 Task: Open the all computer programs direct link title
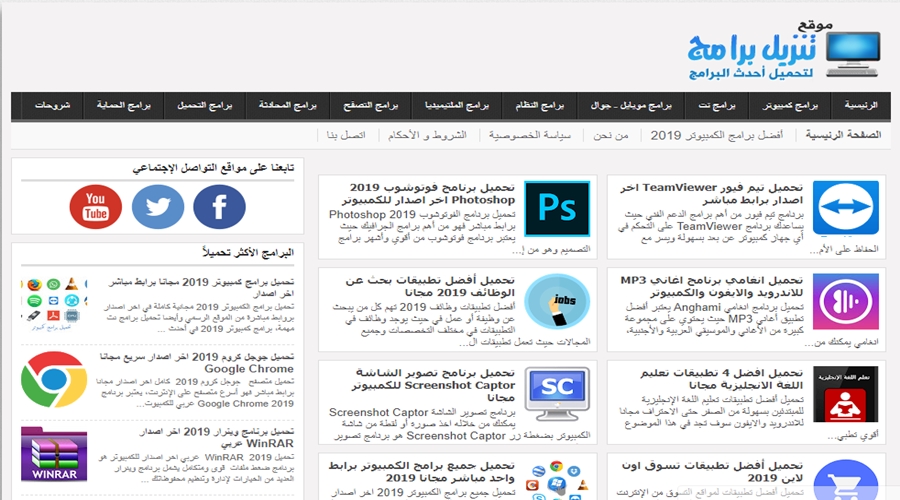tap(422, 471)
